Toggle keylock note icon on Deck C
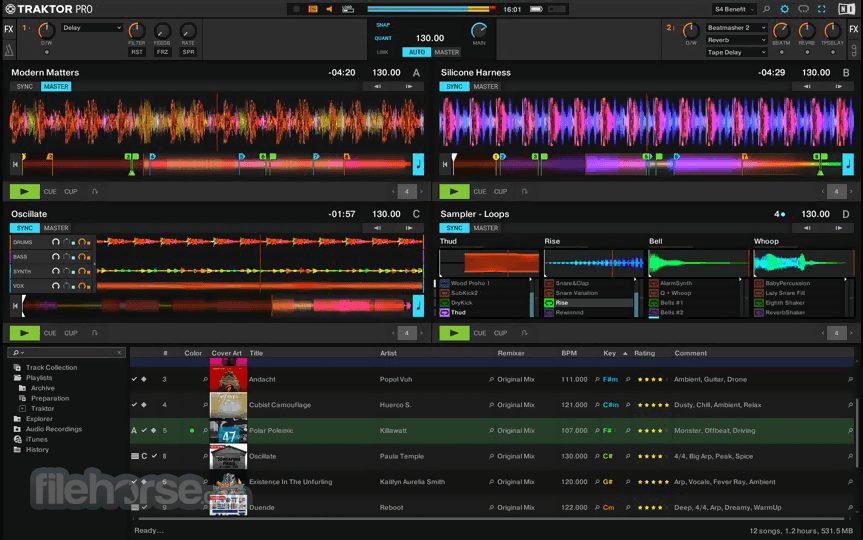This screenshot has width=863, height=540. tap(418, 306)
